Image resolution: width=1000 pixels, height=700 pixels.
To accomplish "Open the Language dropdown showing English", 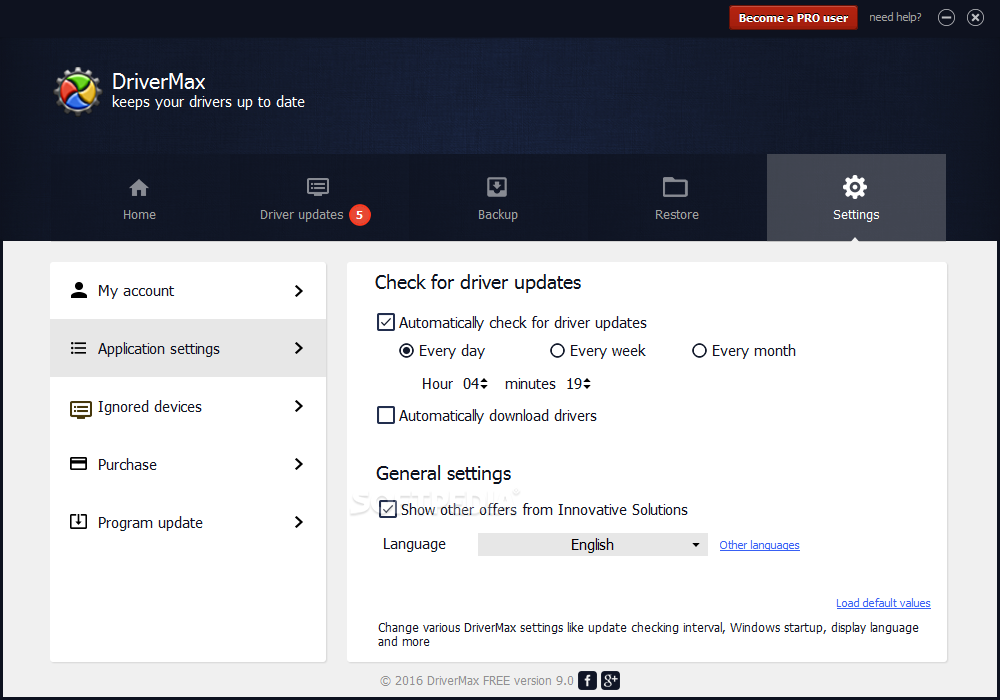I will pyautogui.click(x=592, y=544).
